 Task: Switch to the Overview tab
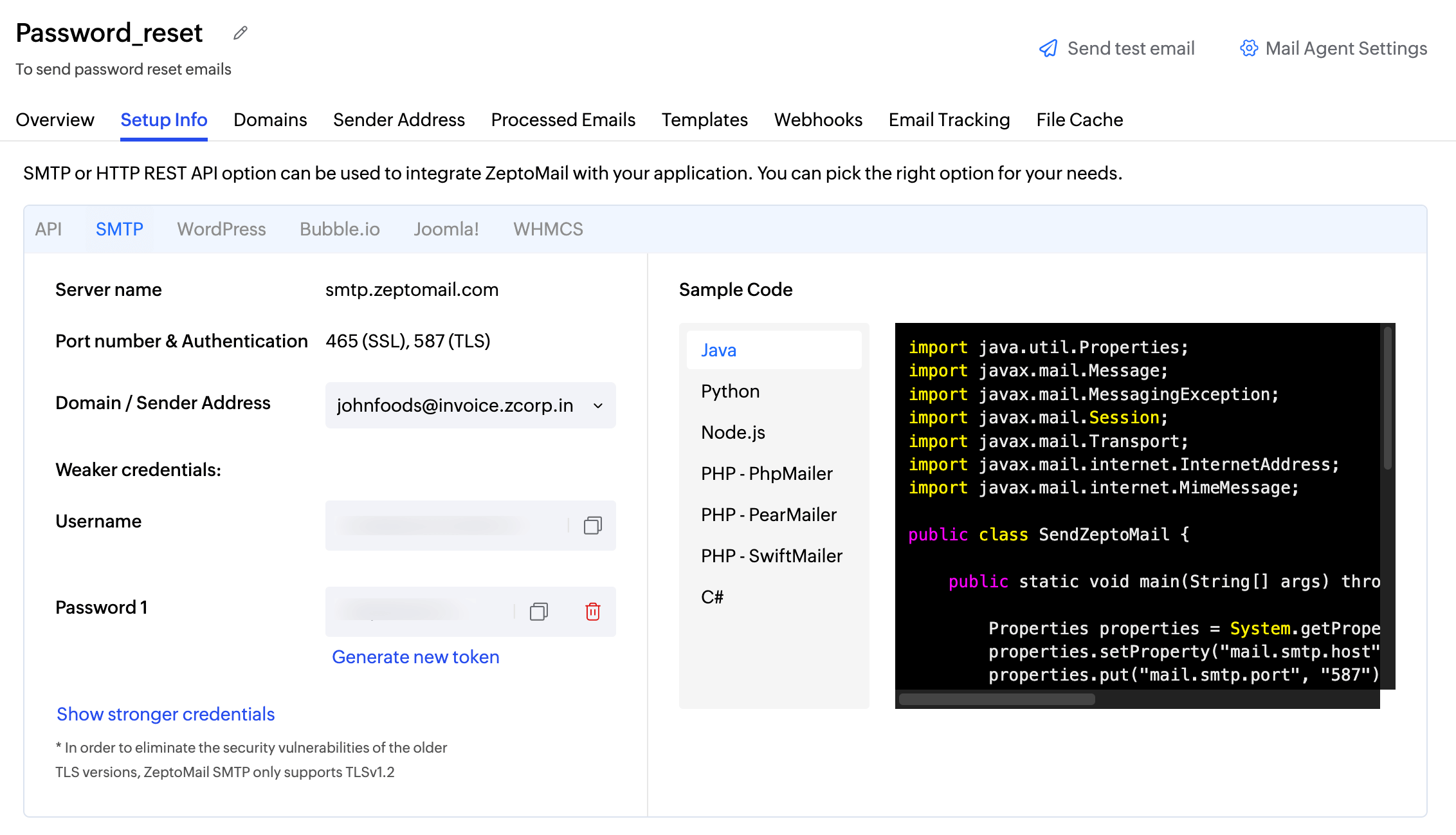55,120
